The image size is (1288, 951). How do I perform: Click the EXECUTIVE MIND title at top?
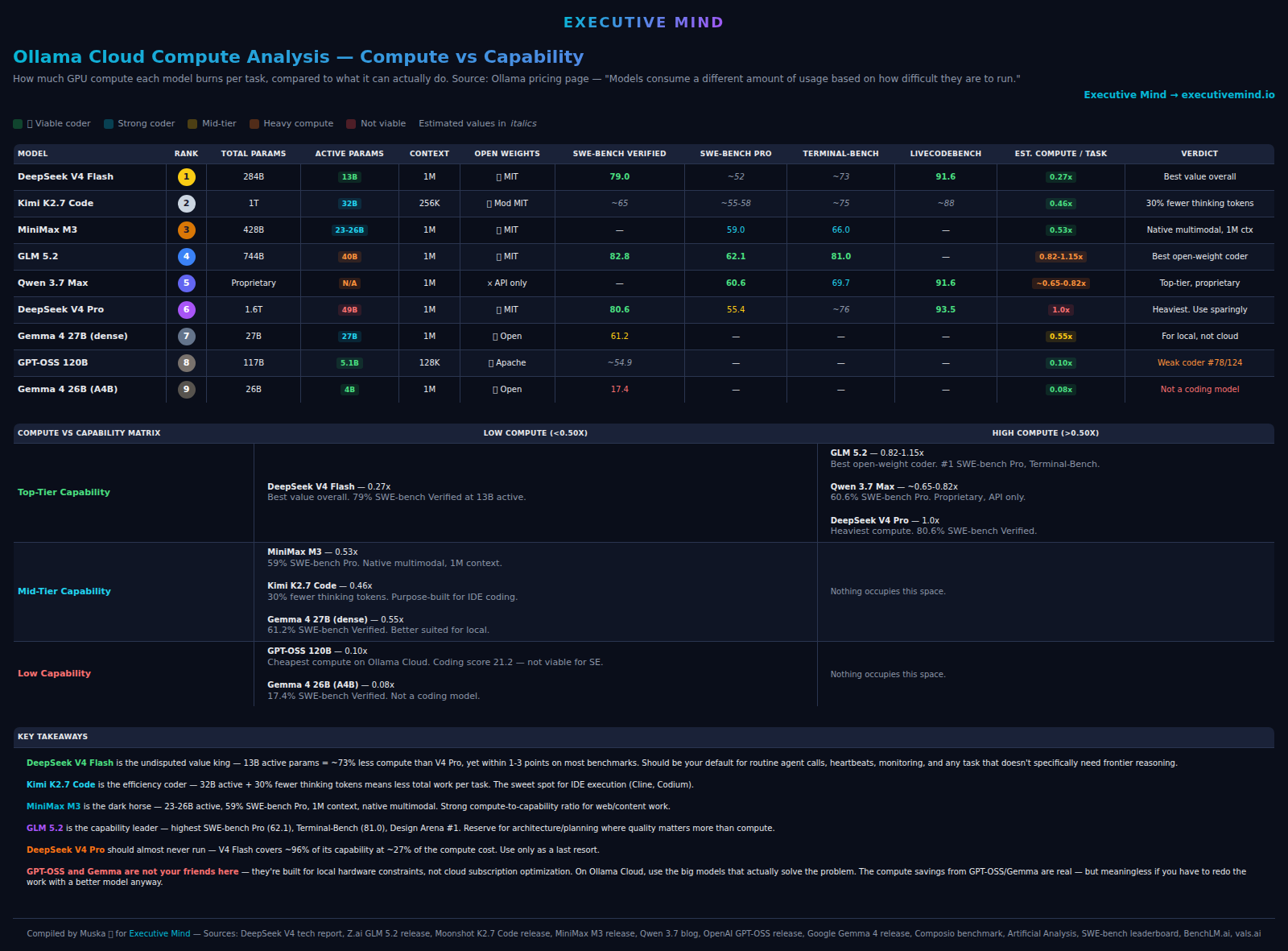(644, 23)
